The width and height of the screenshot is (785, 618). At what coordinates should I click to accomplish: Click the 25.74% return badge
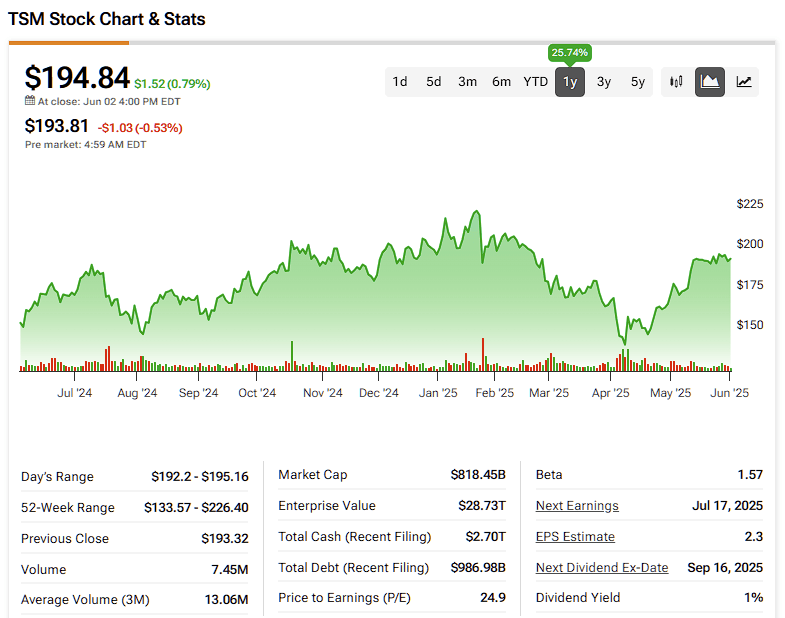click(570, 53)
